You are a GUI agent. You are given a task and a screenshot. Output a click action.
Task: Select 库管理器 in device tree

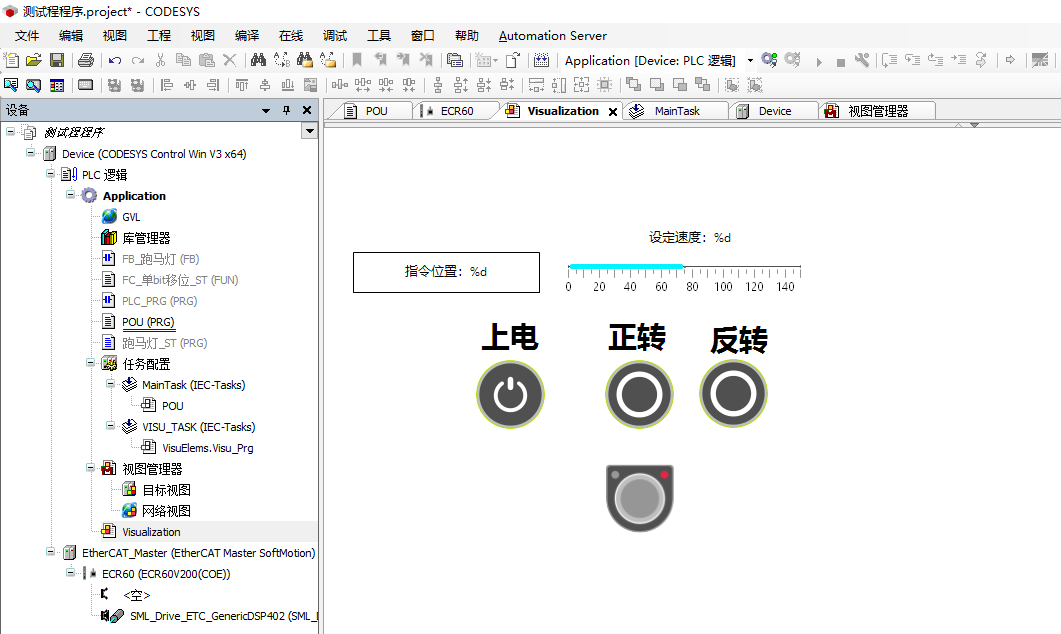tap(146, 237)
